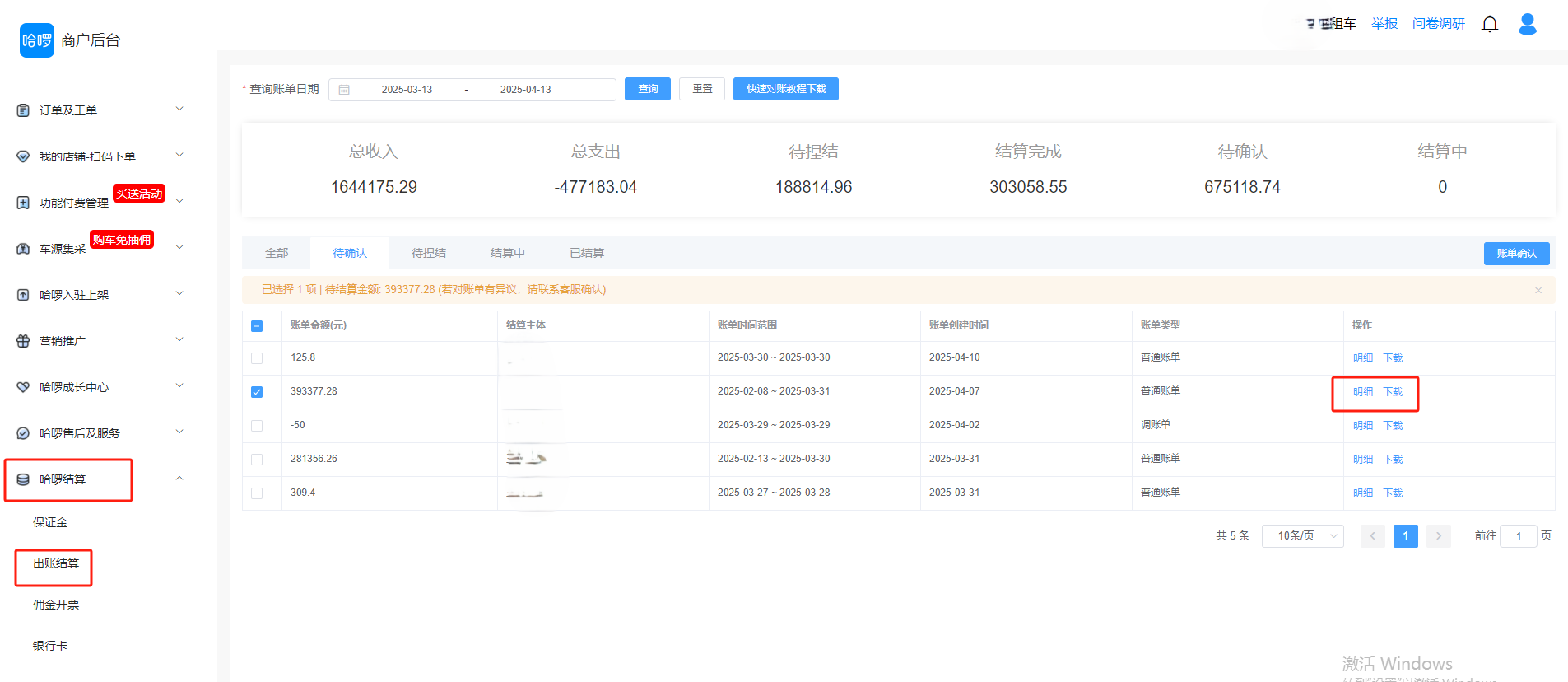This screenshot has height=682, width=1568.
Task: Download the -50 调账单 bill
Action: point(1393,426)
